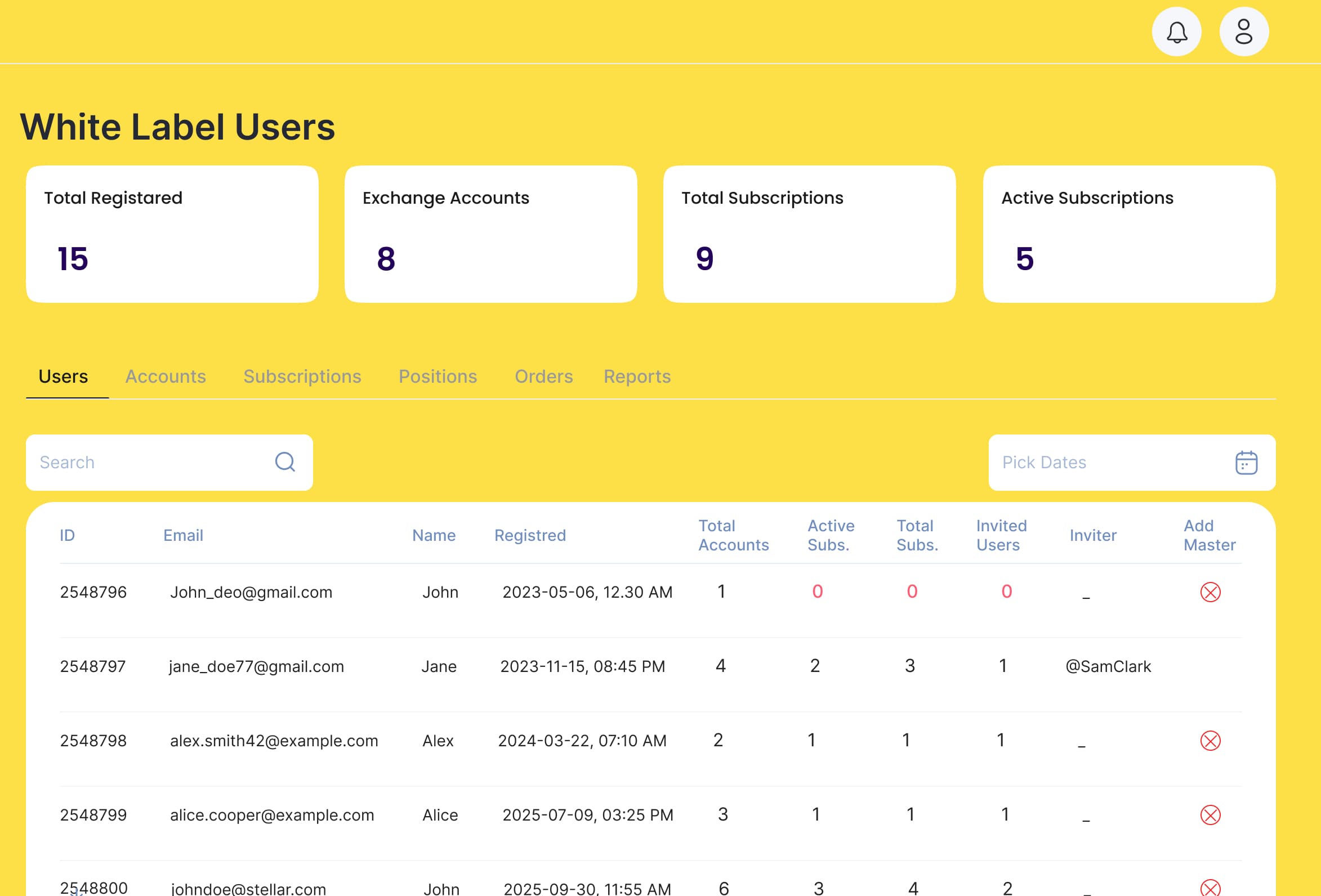The image size is (1321, 896).
Task: Select user ID 2548796
Action: (x=93, y=592)
